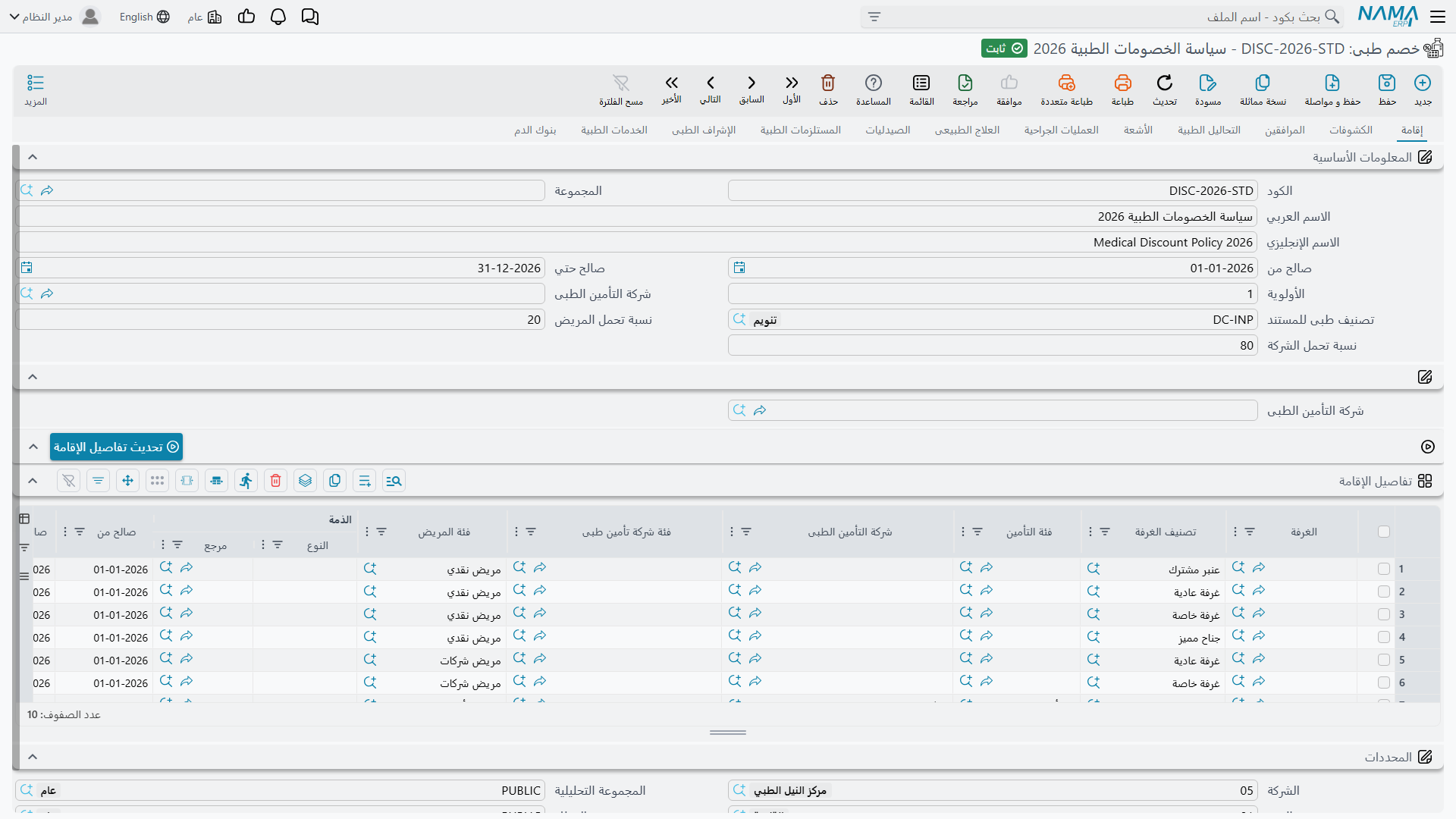Open the مدير النظام user dropdown
1456x819 pixels.
coord(56,17)
